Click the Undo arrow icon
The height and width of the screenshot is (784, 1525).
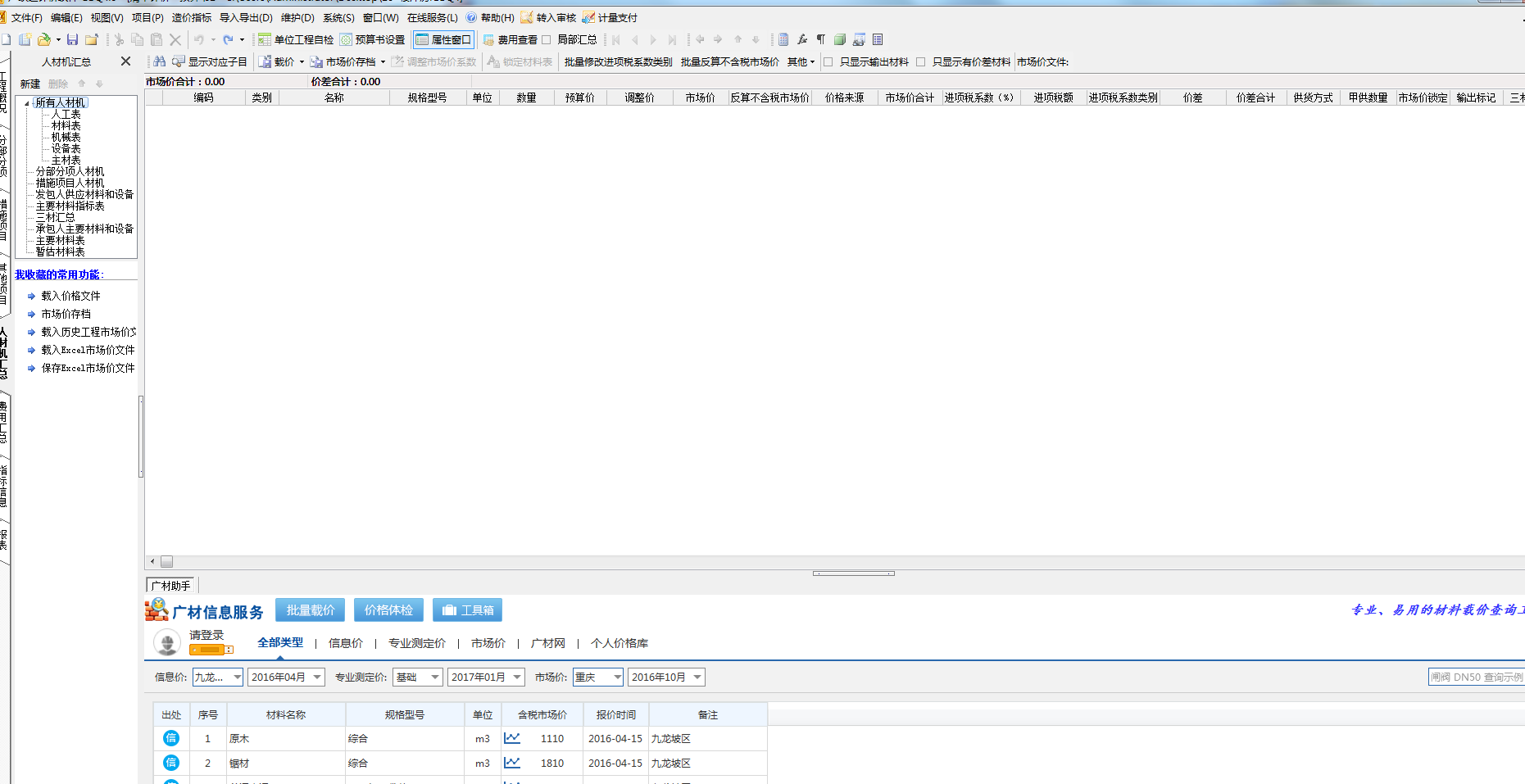click(x=198, y=39)
